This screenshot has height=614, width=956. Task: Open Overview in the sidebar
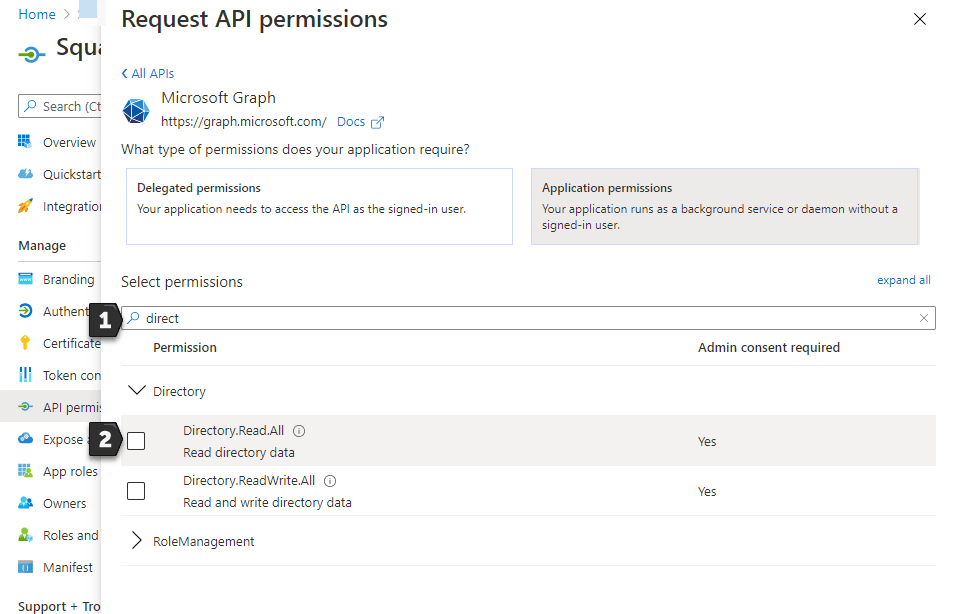[69, 143]
